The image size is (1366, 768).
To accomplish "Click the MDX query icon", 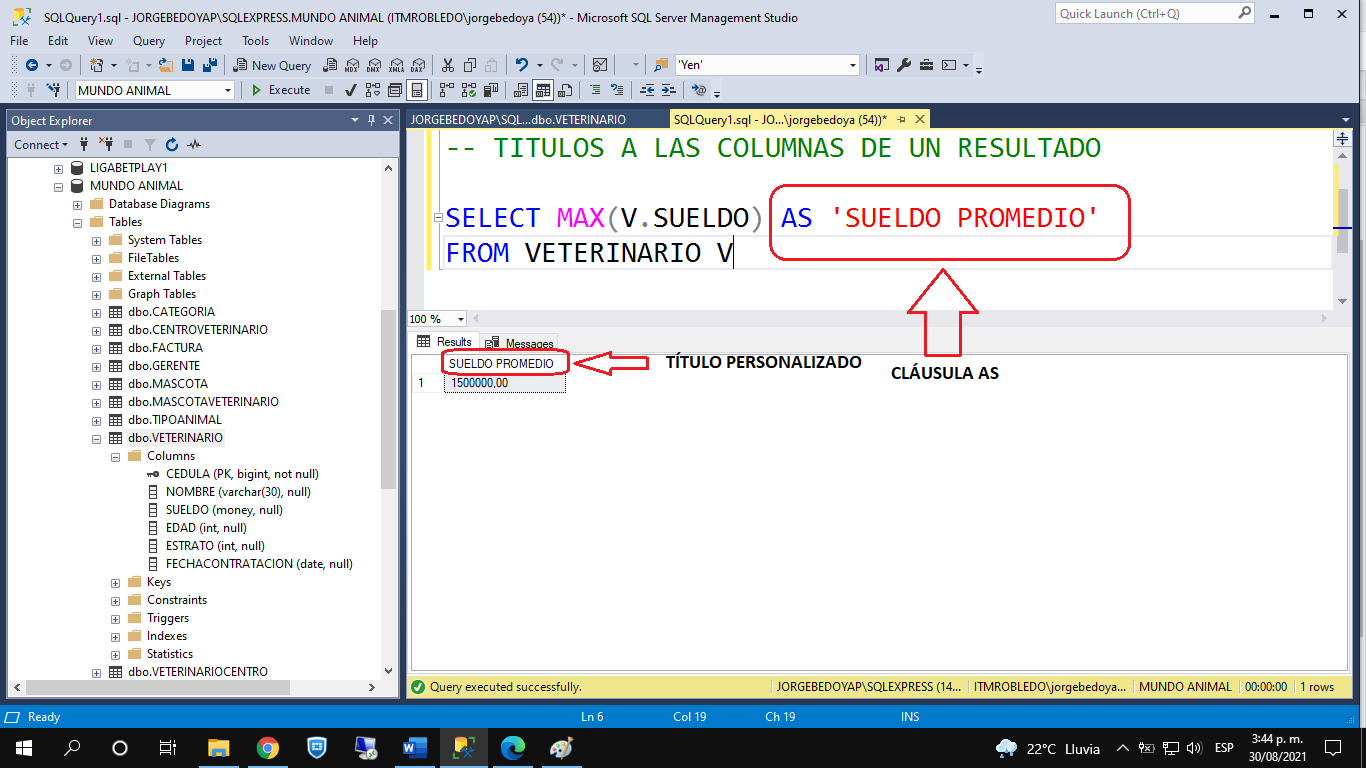I will tap(351, 65).
